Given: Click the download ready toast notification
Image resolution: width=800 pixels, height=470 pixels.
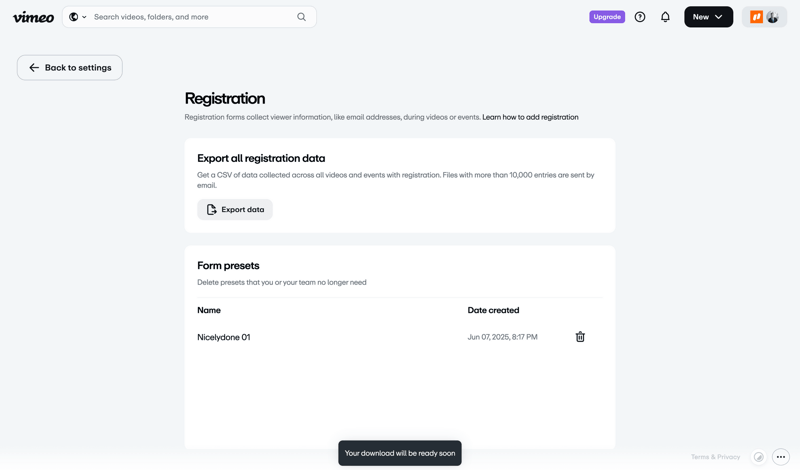Looking at the screenshot, I should pyautogui.click(x=400, y=453).
